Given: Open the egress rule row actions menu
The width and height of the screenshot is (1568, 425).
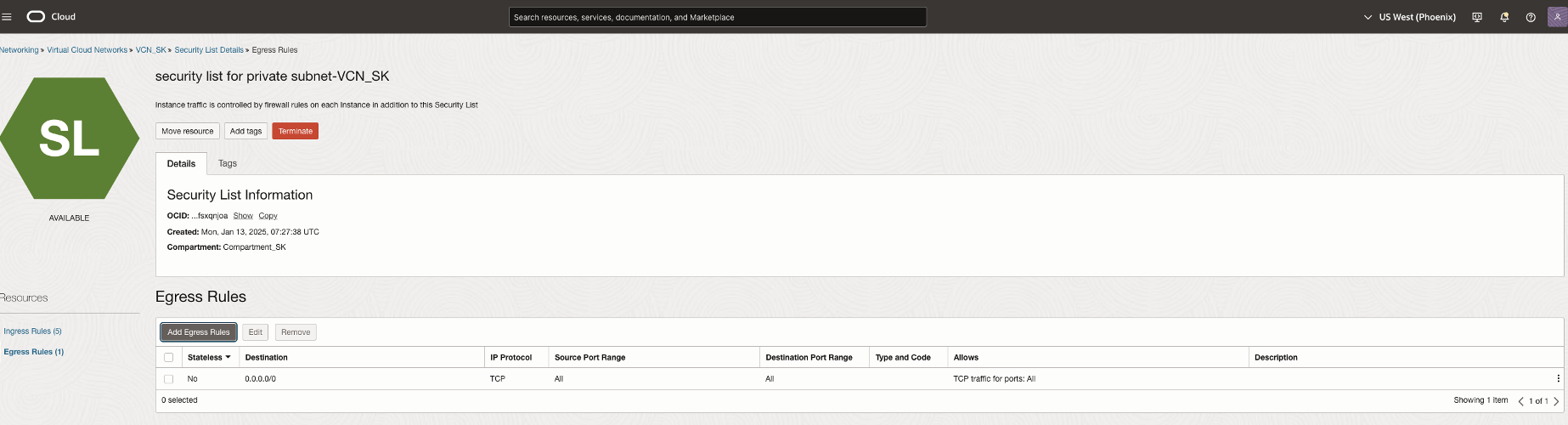Looking at the screenshot, I should (1558, 379).
